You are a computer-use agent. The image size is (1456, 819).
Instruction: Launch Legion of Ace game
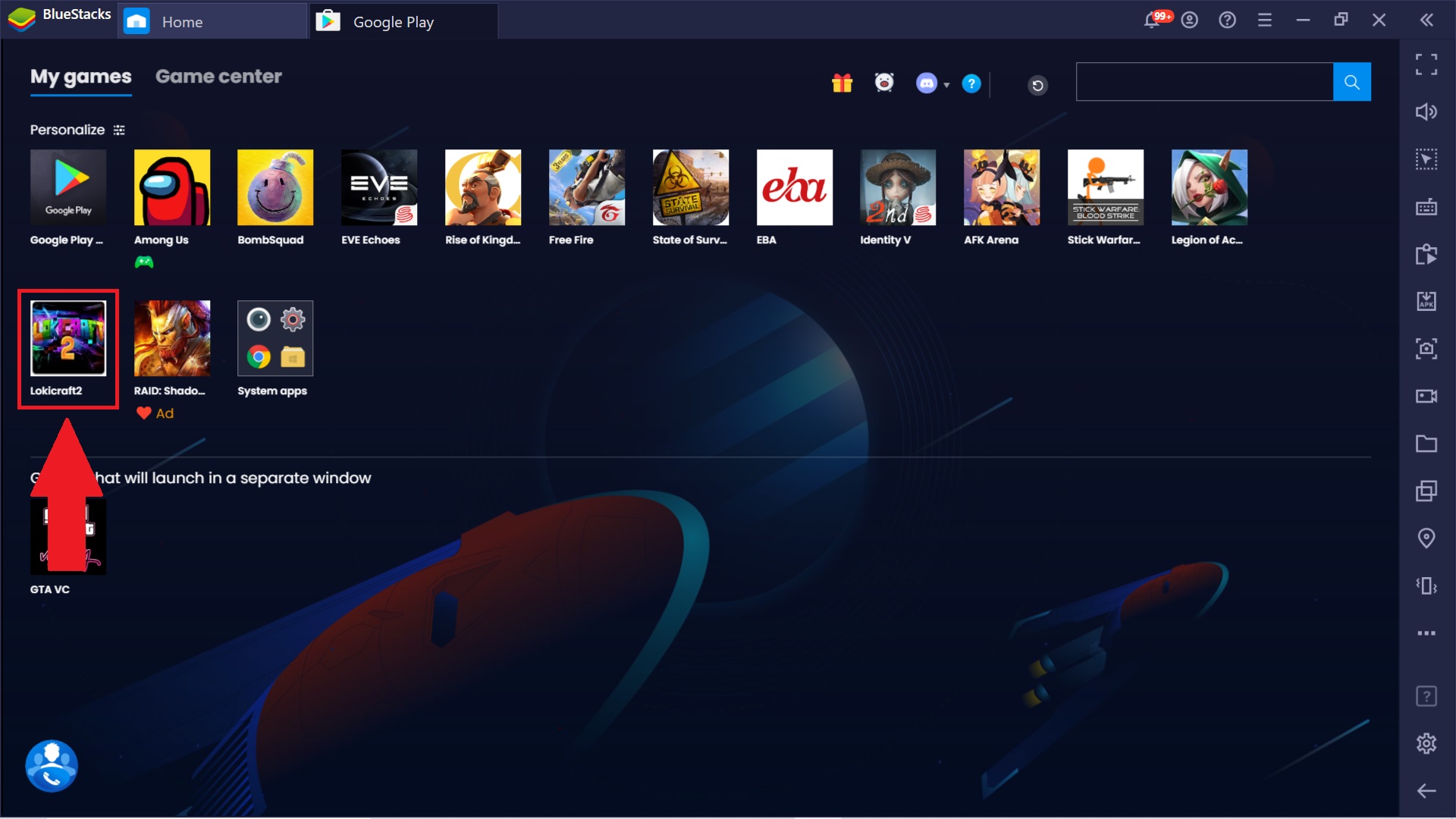(x=1210, y=187)
